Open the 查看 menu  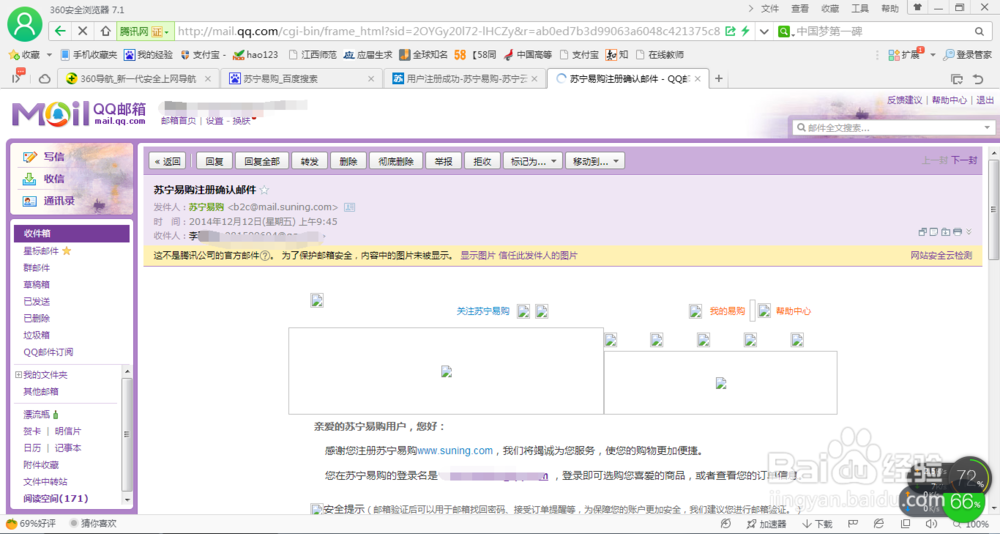coord(800,8)
